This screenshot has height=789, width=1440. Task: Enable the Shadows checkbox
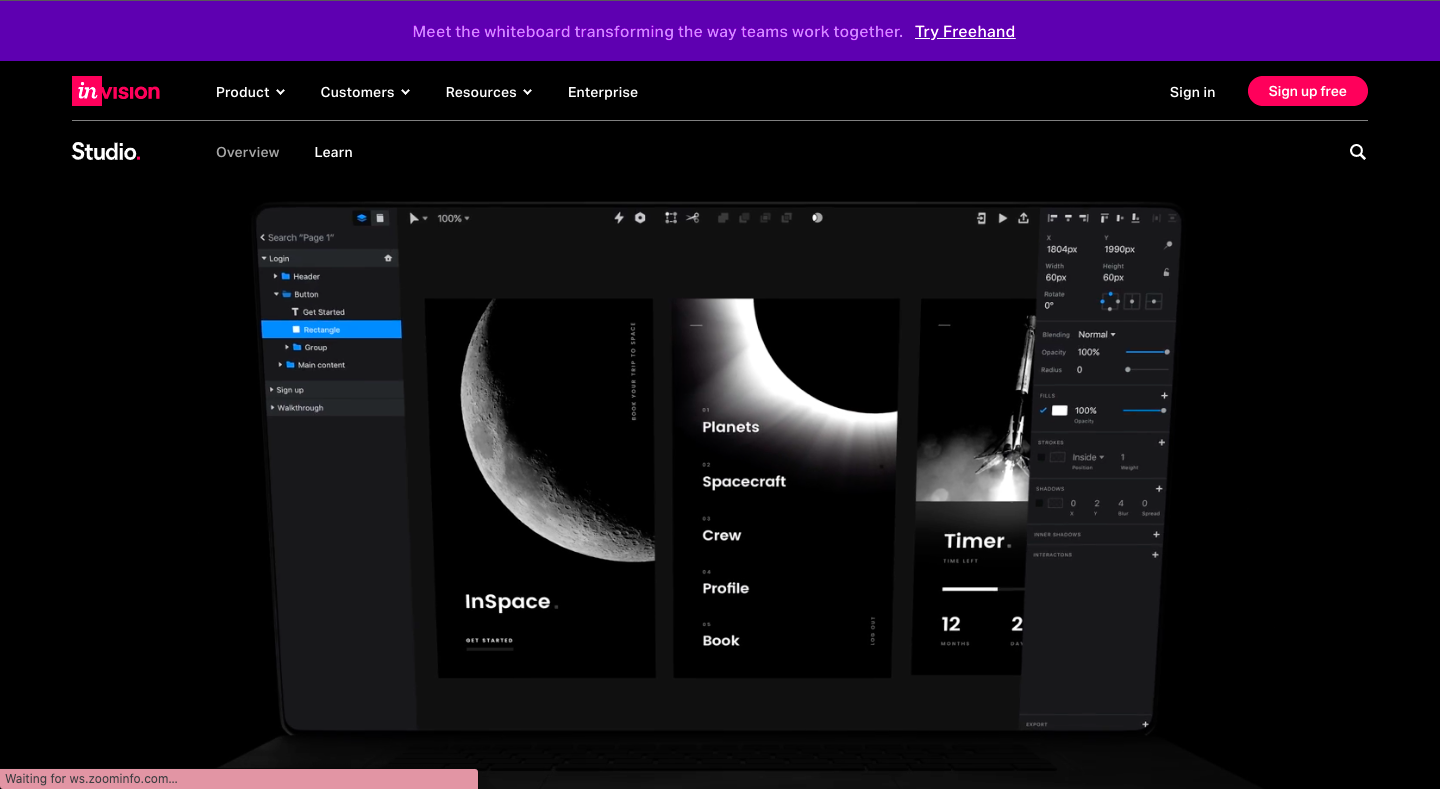(x=1039, y=503)
